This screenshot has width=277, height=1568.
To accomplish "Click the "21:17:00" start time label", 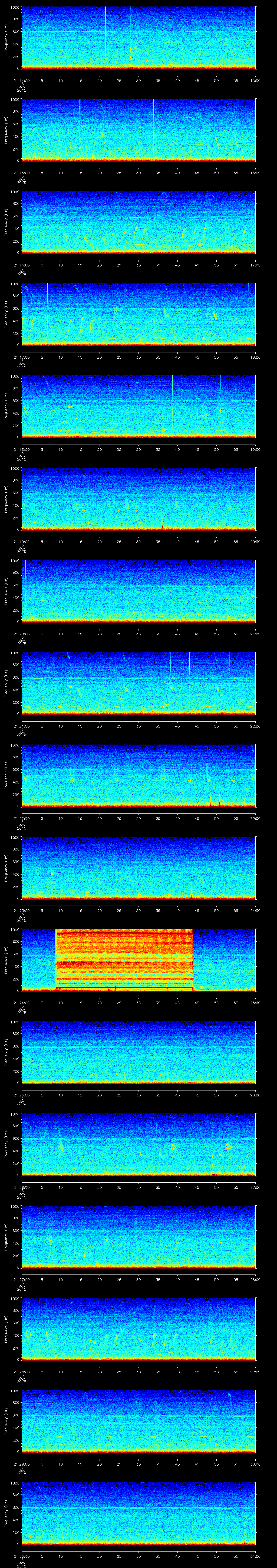I will (x=21, y=357).
